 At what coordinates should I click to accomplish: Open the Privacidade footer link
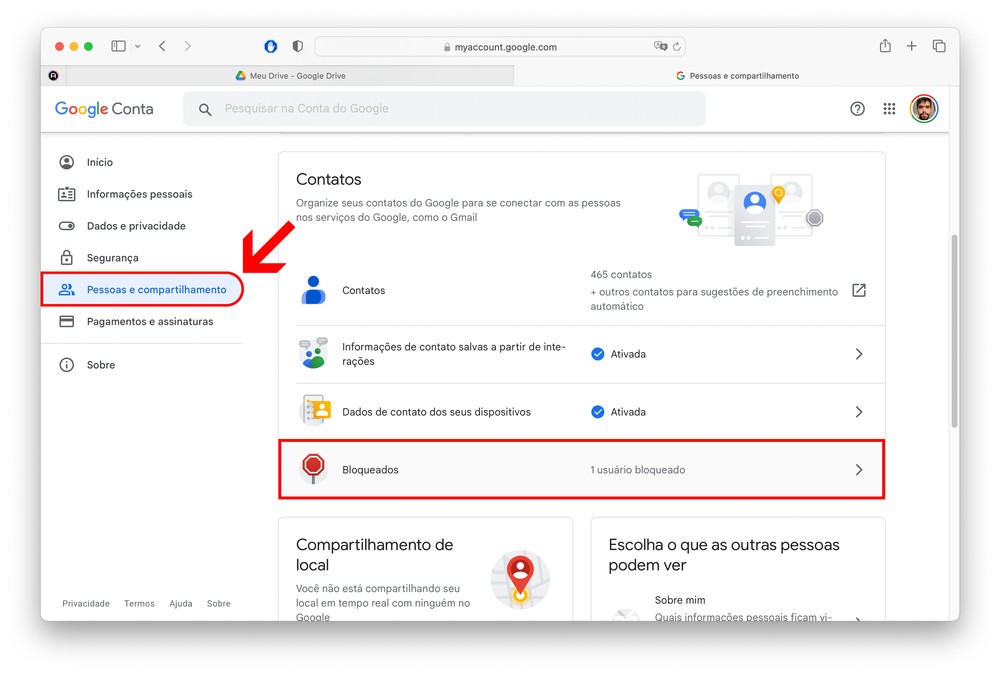[x=86, y=603]
